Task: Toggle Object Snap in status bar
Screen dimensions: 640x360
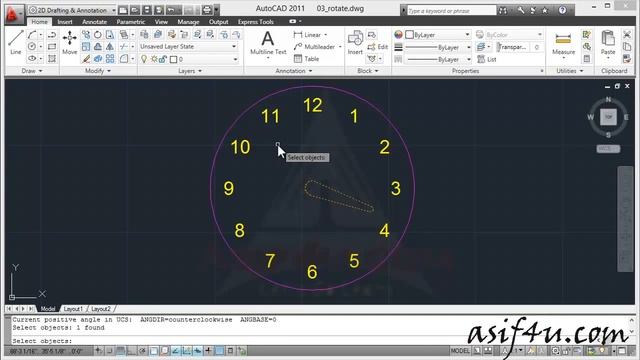Action: (153, 351)
